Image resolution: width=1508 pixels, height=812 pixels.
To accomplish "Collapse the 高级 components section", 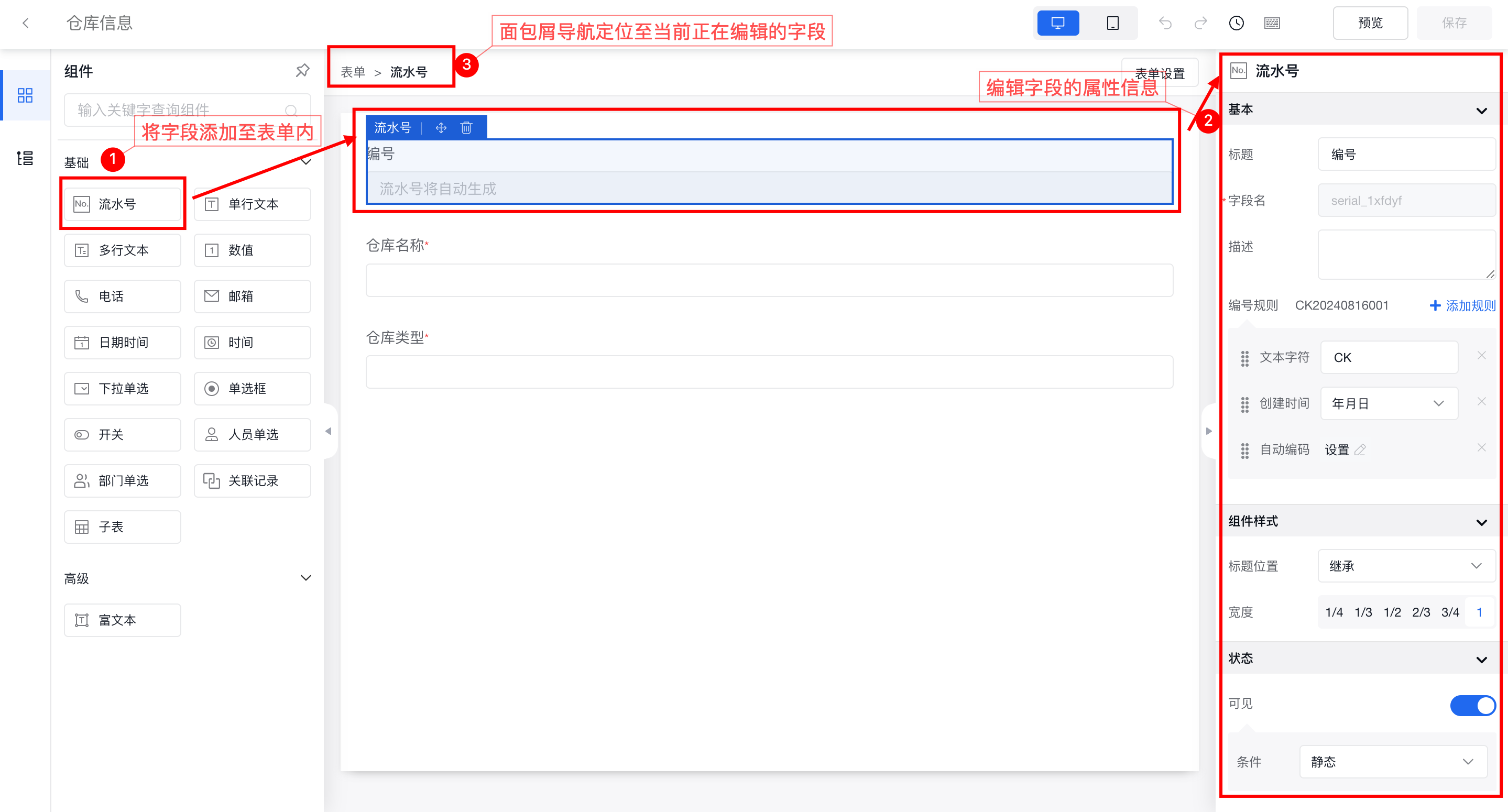I will [305, 578].
